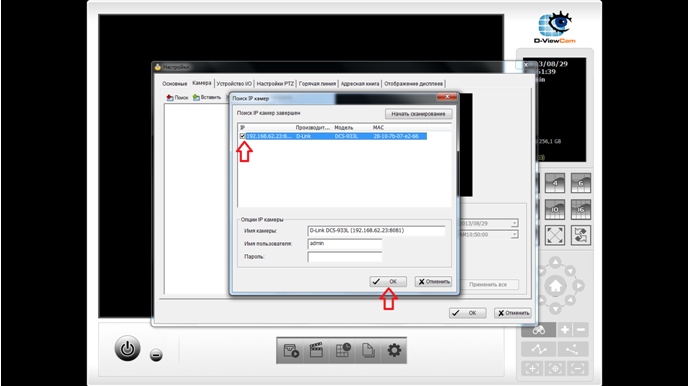Confirm with OK in camera search dialog
This screenshot has height=386, width=688.
point(388,282)
